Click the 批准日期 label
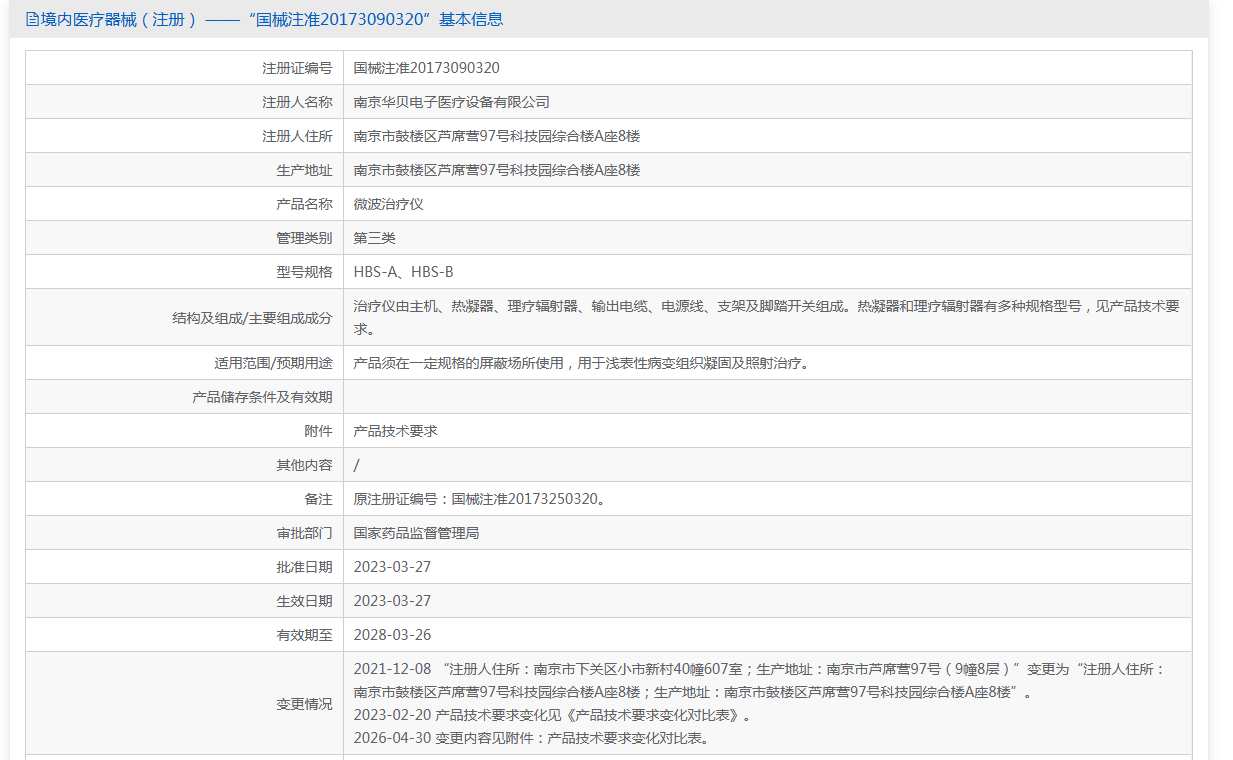 pyautogui.click(x=304, y=567)
